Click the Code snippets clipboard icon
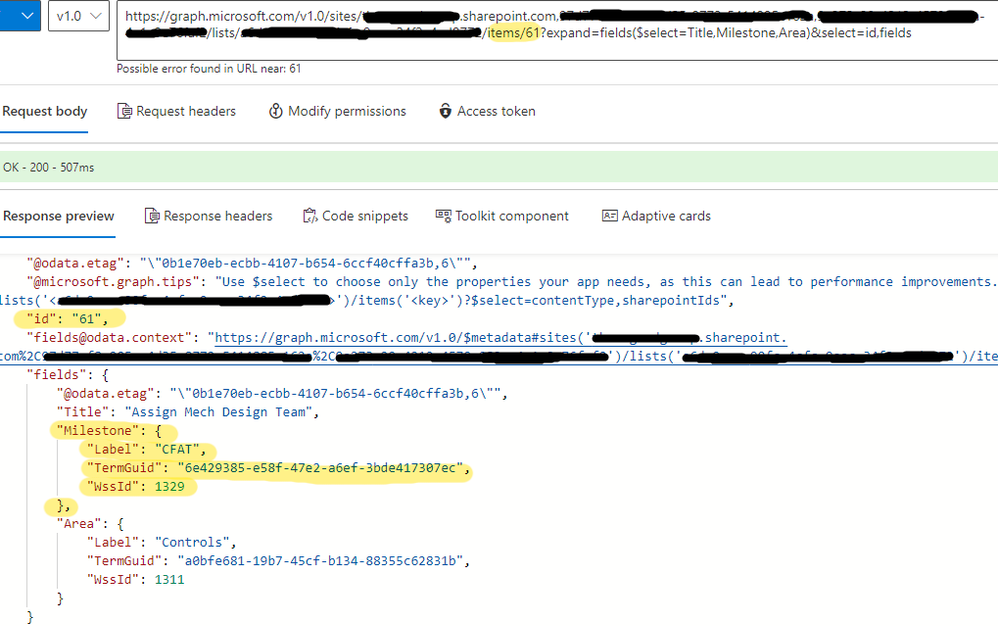This screenshot has width=998, height=626. coord(310,216)
